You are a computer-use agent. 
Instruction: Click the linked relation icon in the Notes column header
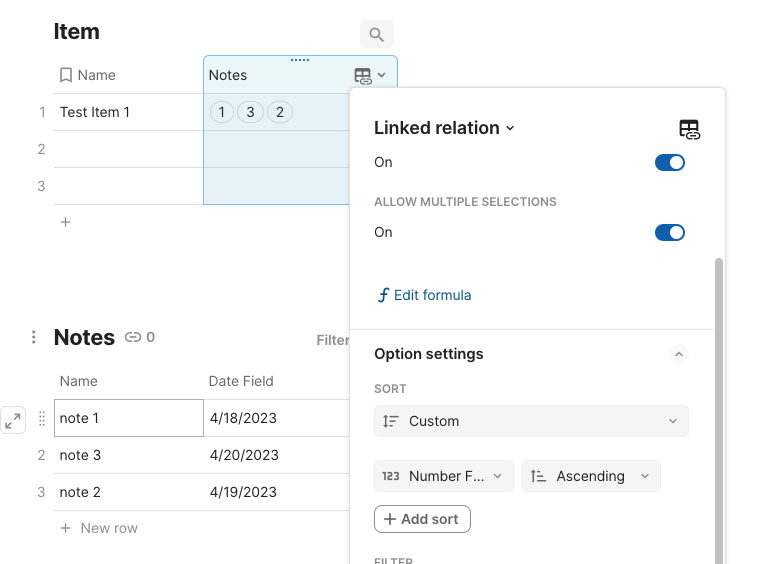pos(363,76)
